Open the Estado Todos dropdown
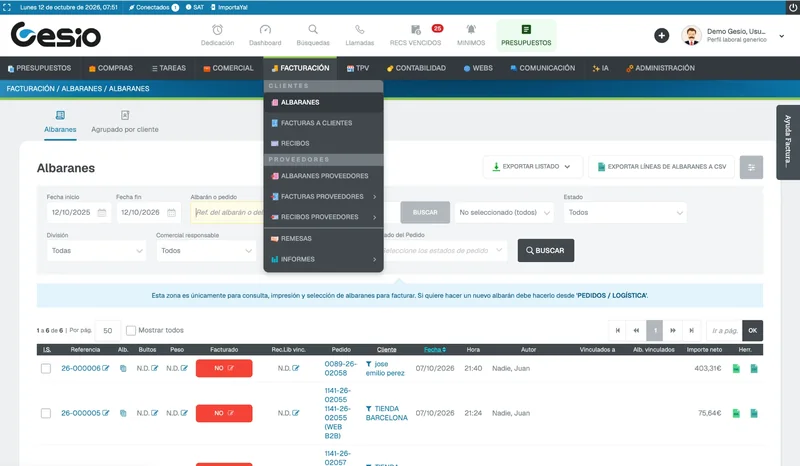This screenshot has width=800, height=466. (x=625, y=212)
